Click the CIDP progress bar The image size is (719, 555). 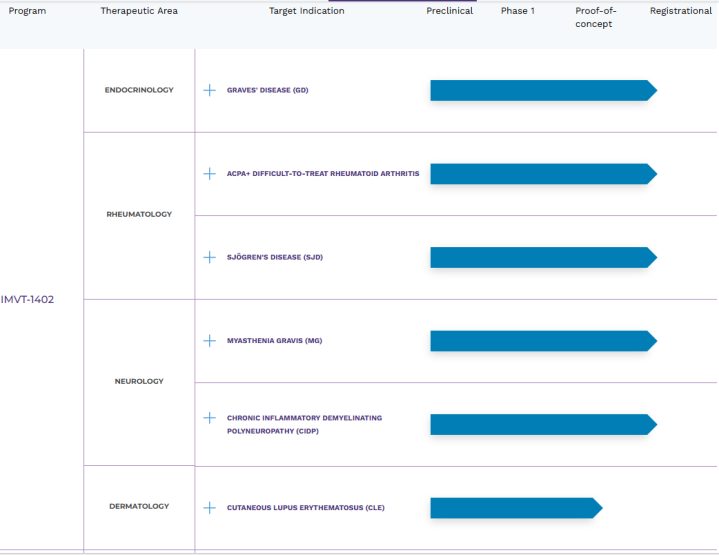(x=544, y=424)
